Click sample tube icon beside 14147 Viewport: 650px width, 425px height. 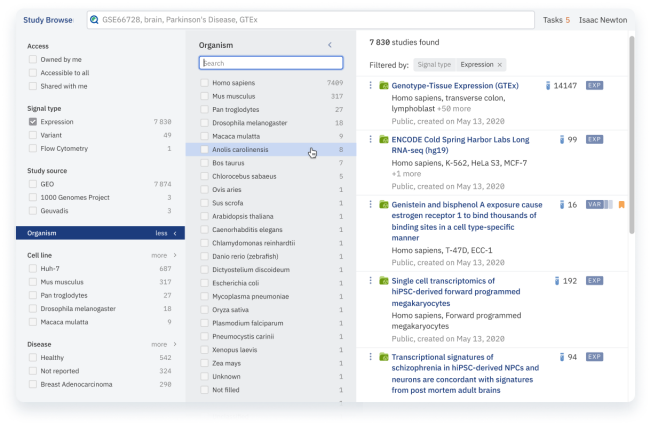tap(548, 86)
